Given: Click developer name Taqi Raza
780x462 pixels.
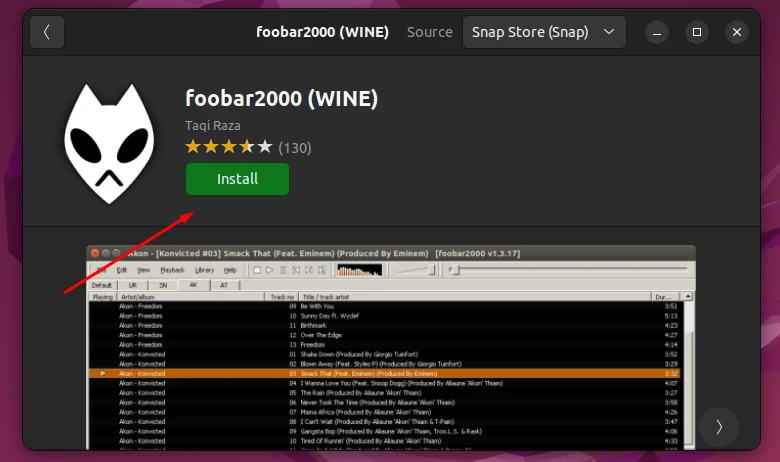Looking at the screenshot, I should click(213, 125).
